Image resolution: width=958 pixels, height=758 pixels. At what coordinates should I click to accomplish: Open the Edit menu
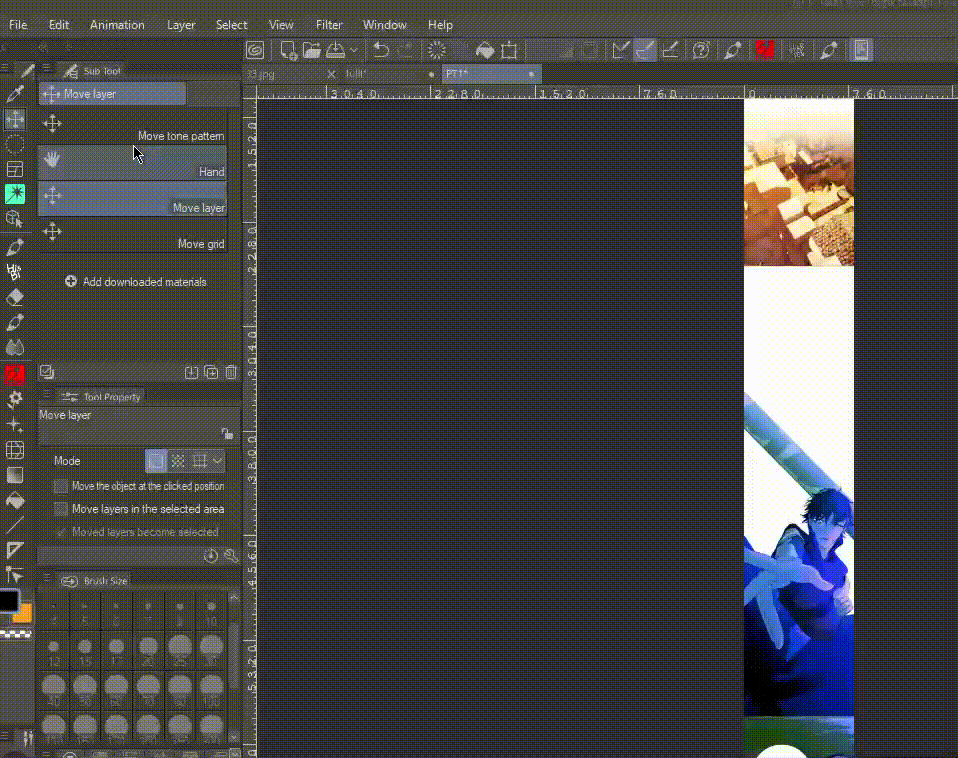click(x=59, y=25)
